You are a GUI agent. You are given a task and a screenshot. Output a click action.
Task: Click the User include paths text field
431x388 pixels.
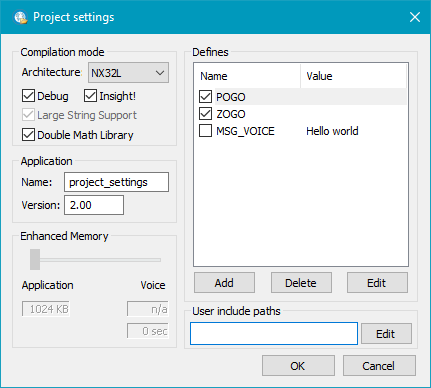tap(274, 333)
